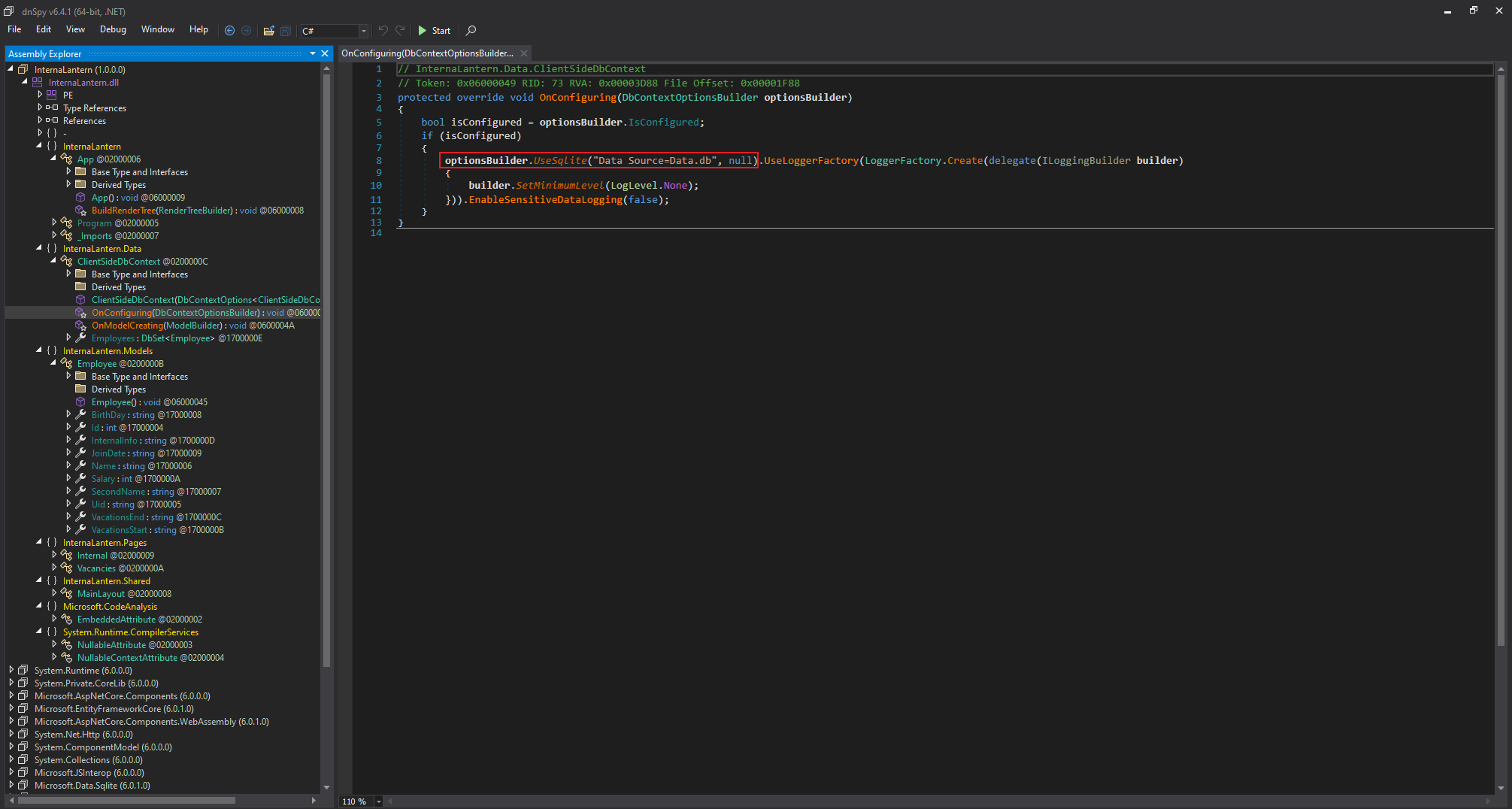The width and height of the screenshot is (1512, 809).
Task: Click the ClientSideDbContext class icon
Action: tap(66, 261)
